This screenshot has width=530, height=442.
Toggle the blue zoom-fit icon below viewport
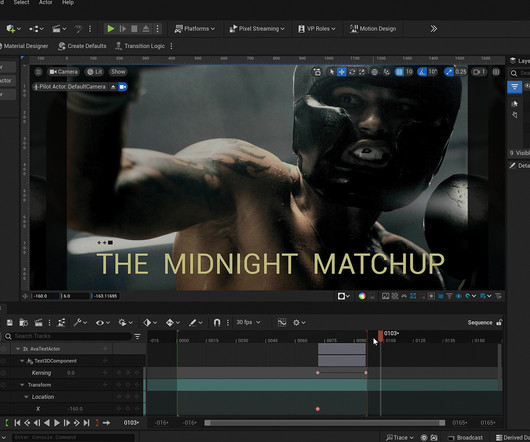tap(413, 296)
